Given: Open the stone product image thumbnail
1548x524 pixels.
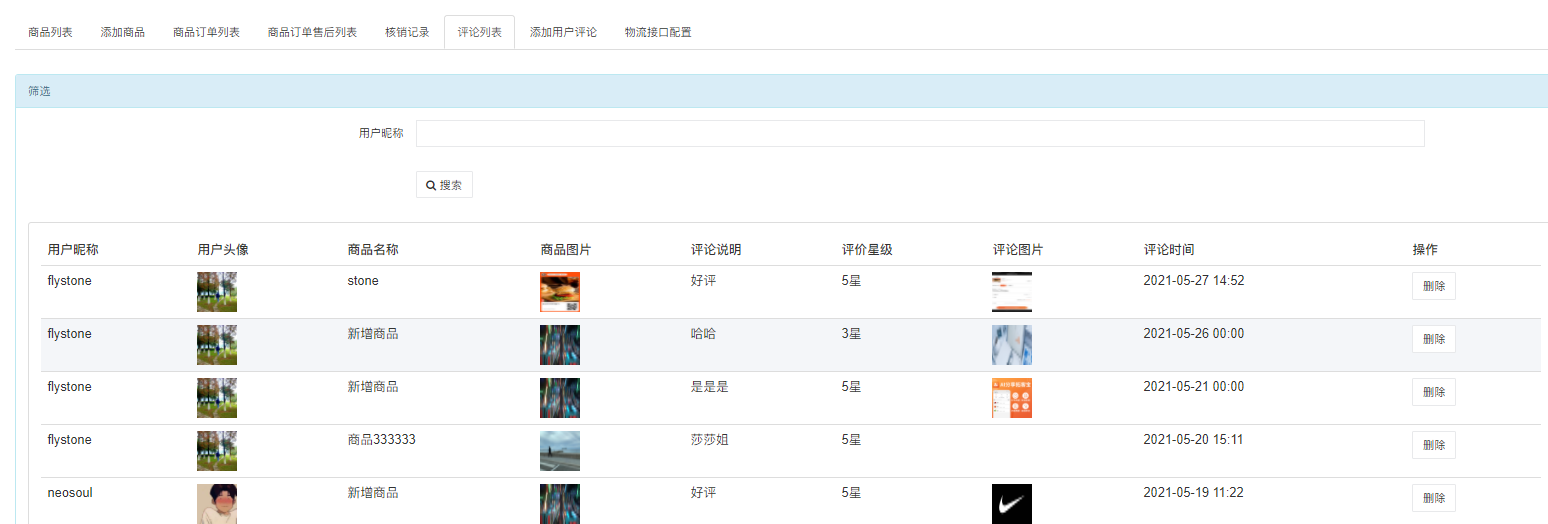Looking at the screenshot, I should 559,292.
